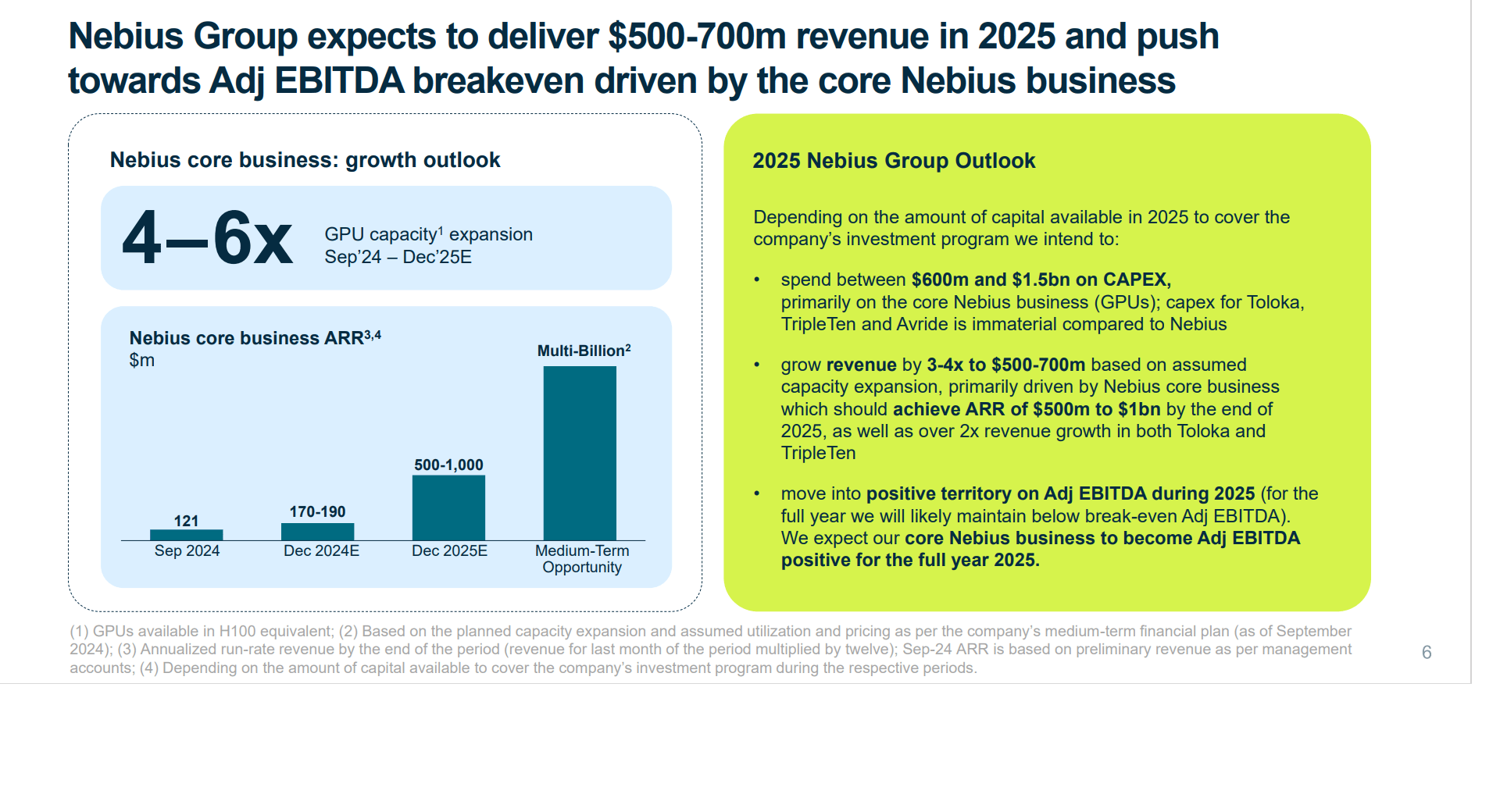Click footnote 3 about annualized run-rate revenue
Viewport: 1500px width, 812px height.
click(x=312, y=649)
